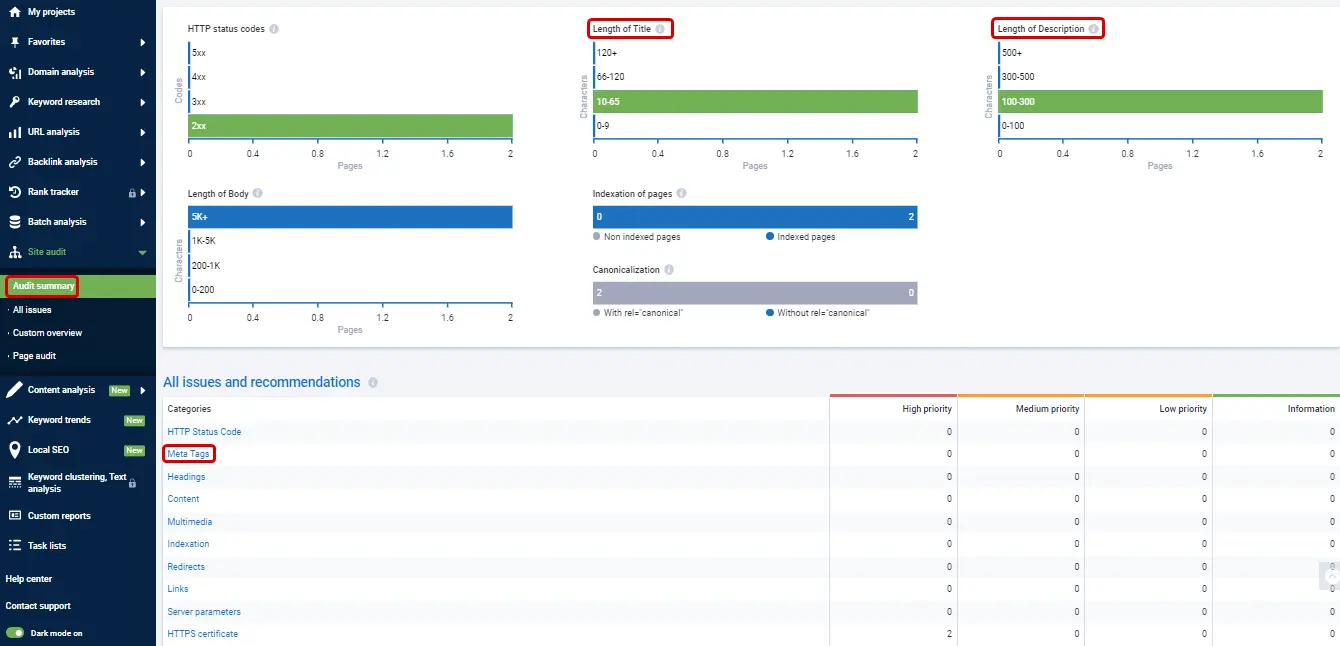Viewport: 1340px width, 646px height.
Task: Click the URL analysis bar icon
Action: 14,132
